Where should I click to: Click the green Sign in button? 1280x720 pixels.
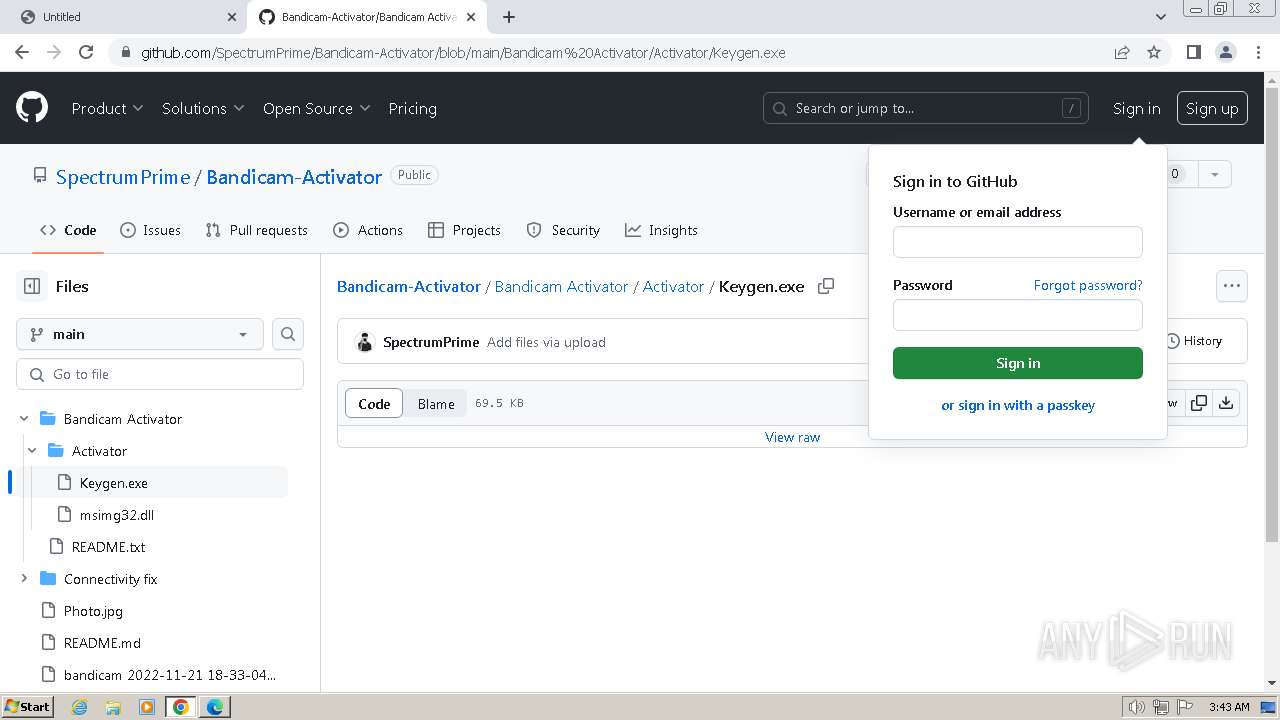(x=1018, y=363)
